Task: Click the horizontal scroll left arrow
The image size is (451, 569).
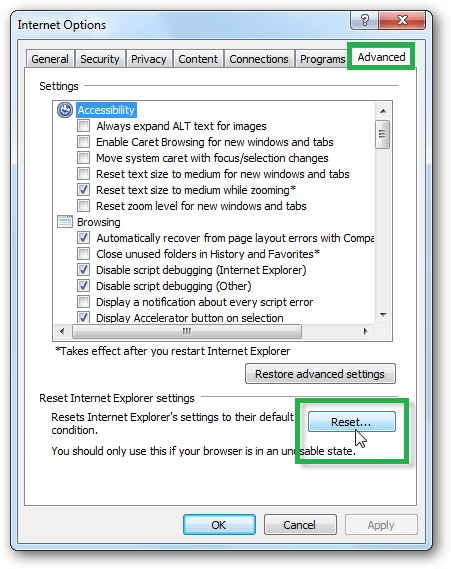Action: pyautogui.click(x=62, y=331)
